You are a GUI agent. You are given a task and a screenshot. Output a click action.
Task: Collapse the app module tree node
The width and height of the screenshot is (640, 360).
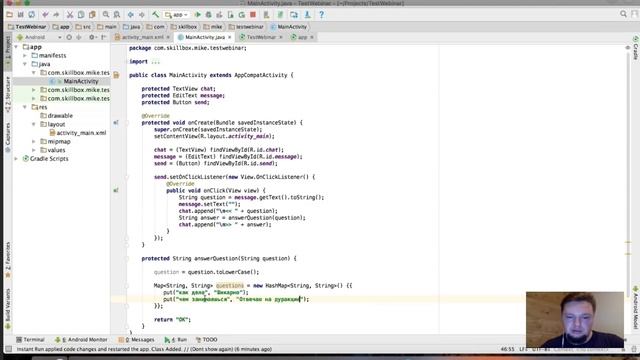(x=16, y=47)
